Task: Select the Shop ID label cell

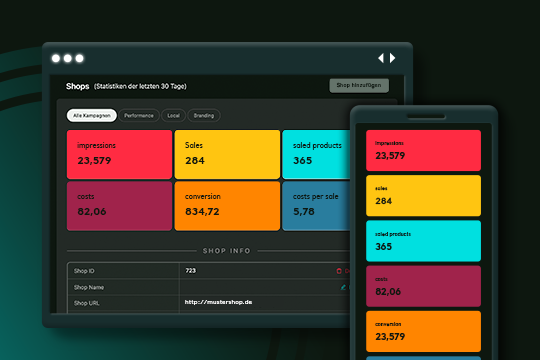Action: [123, 271]
